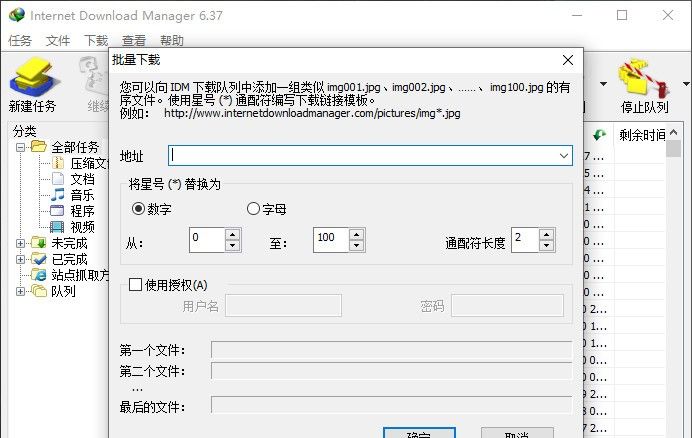Increase the To (至) value
This screenshot has width=692, height=438.
pyautogui.click(x=356, y=234)
